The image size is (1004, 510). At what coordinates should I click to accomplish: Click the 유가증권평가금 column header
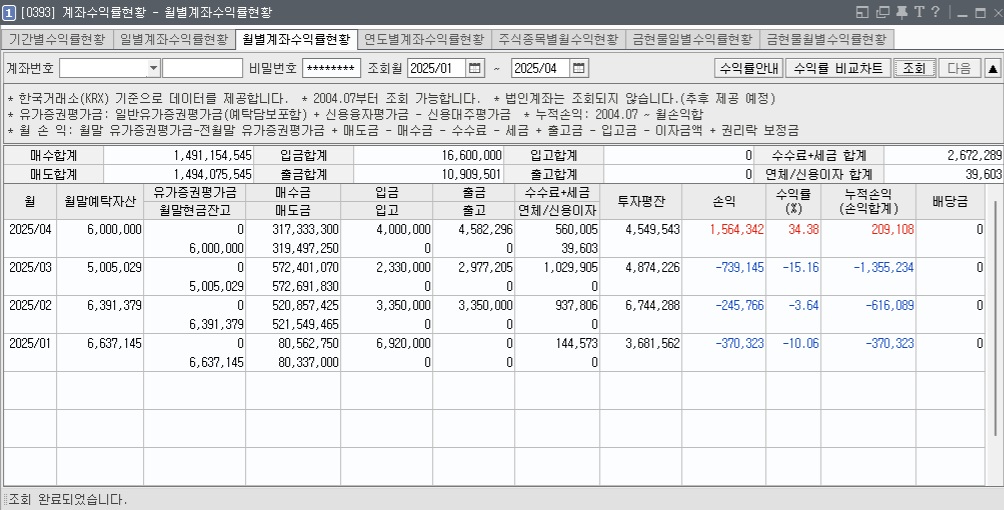pos(195,192)
